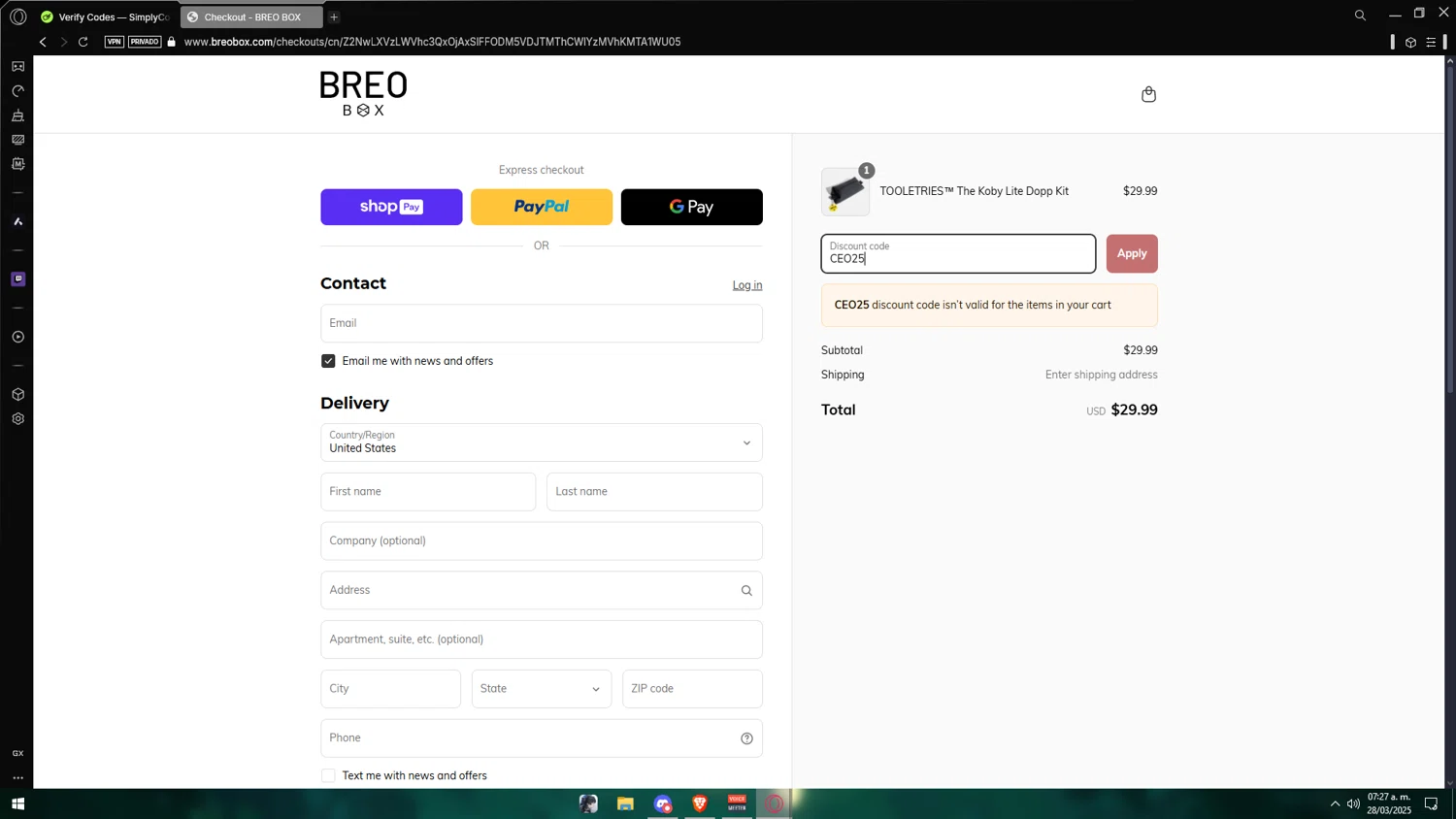The width and height of the screenshot is (1456, 819).
Task: Select the Checkout - BREO BOX tab
Action: [251, 16]
